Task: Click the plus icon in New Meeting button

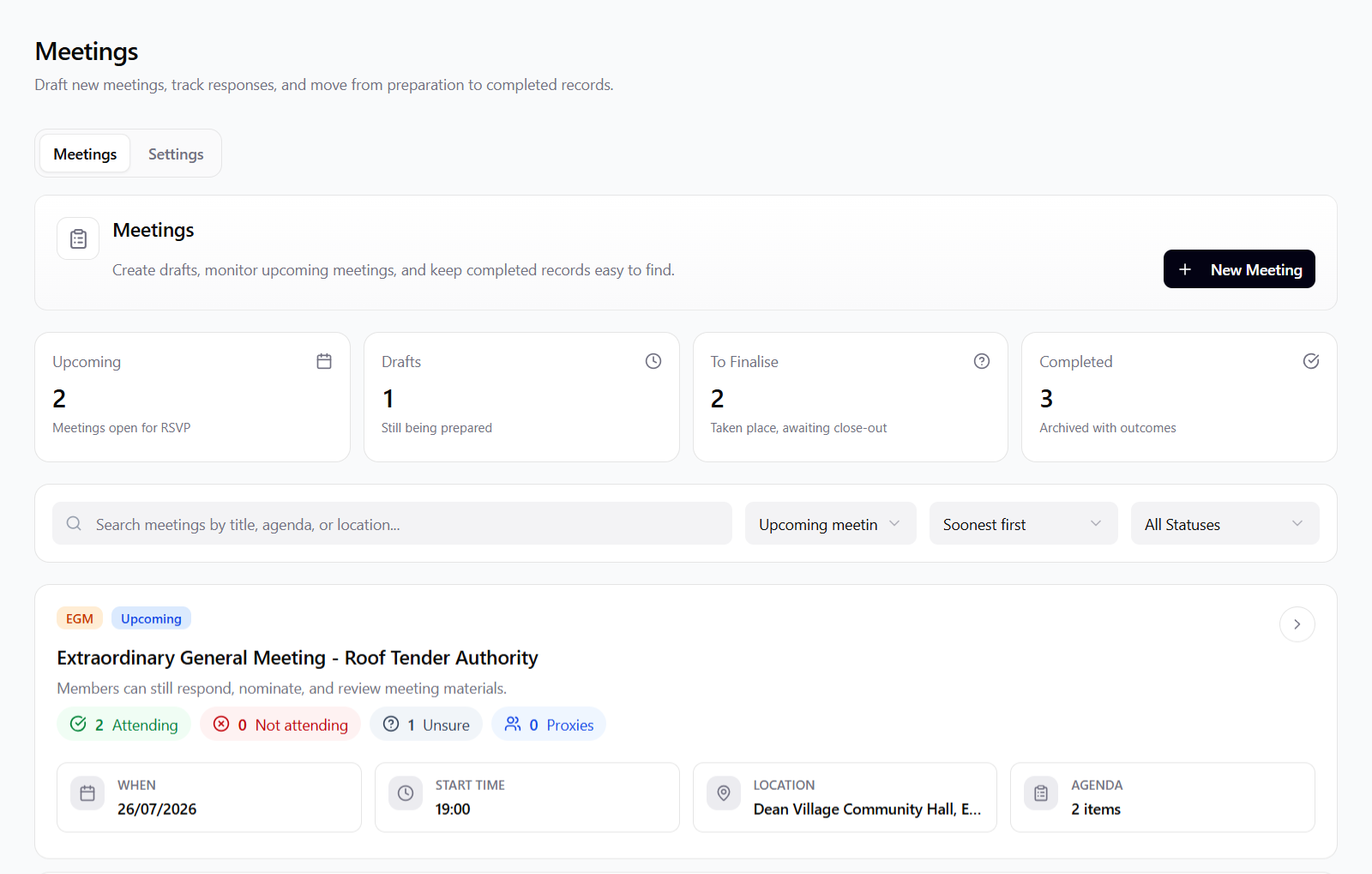Action: pyautogui.click(x=1185, y=269)
